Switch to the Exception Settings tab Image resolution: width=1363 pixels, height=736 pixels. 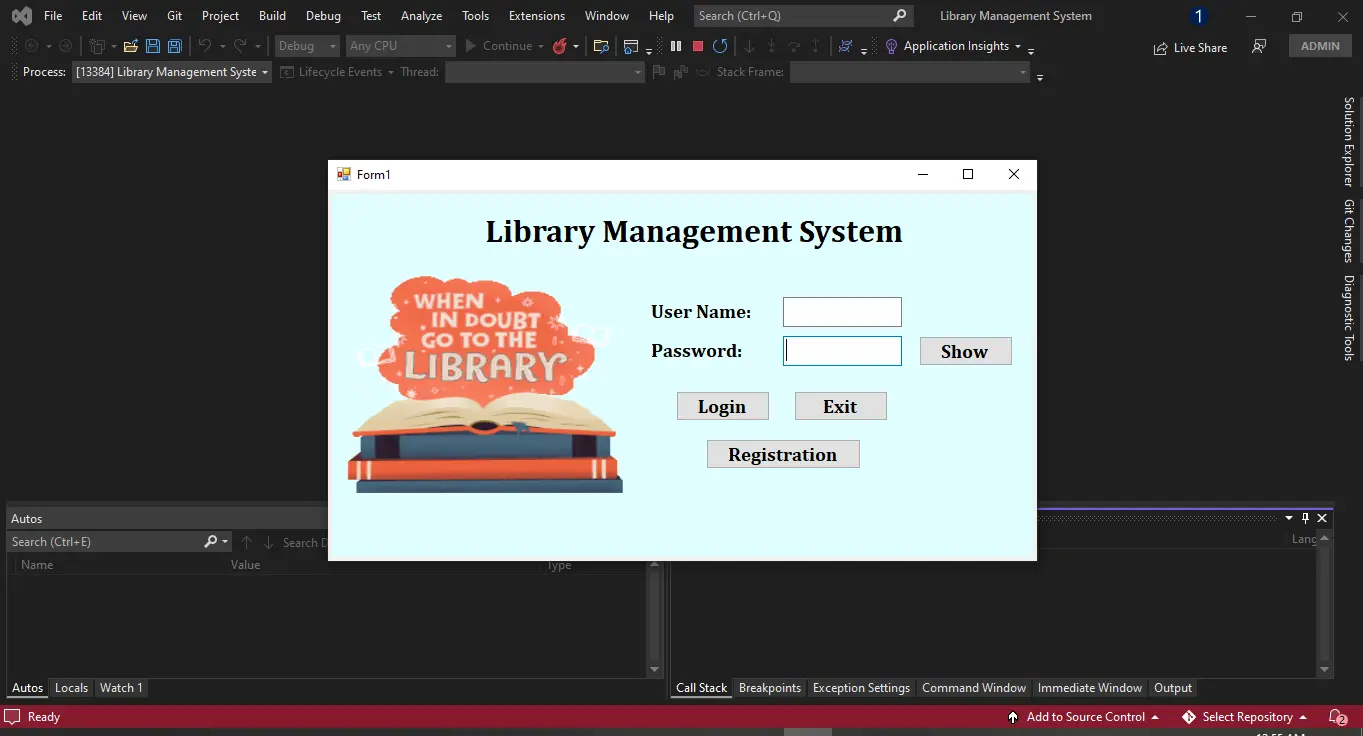(861, 688)
